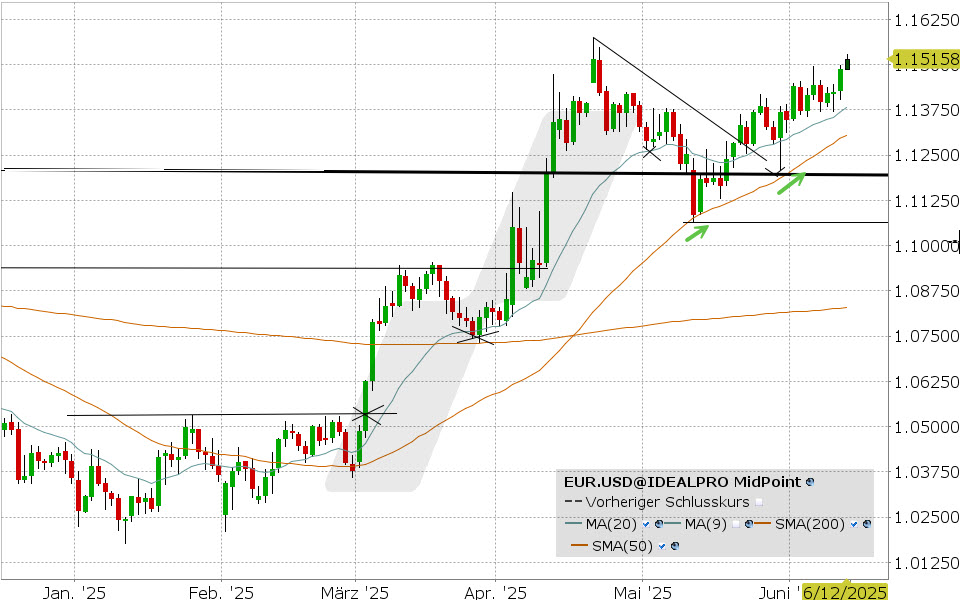Click the 1.01250 price axis label

coord(926,563)
